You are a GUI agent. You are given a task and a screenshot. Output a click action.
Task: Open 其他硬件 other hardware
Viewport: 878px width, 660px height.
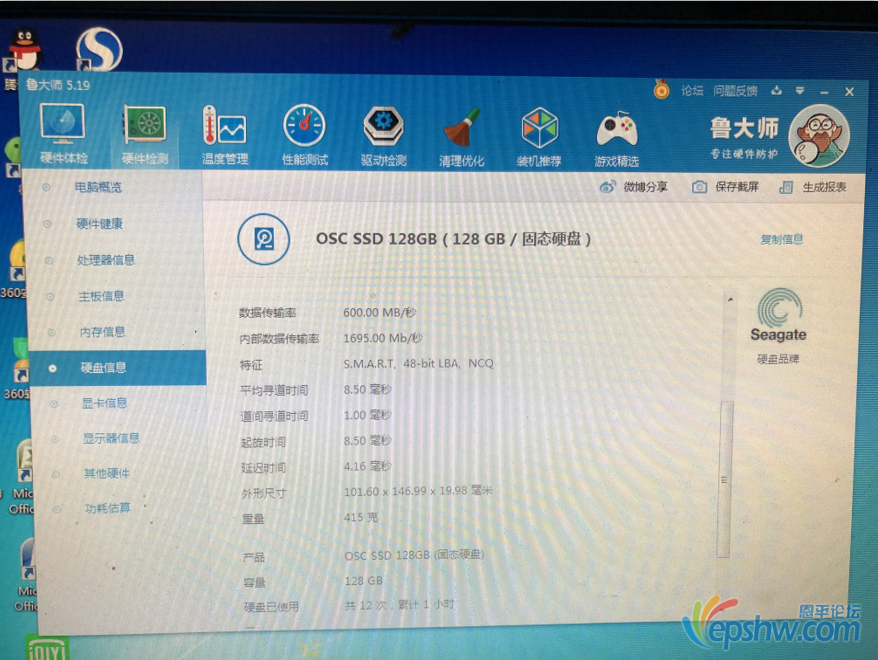pyautogui.click(x=106, y=474)
